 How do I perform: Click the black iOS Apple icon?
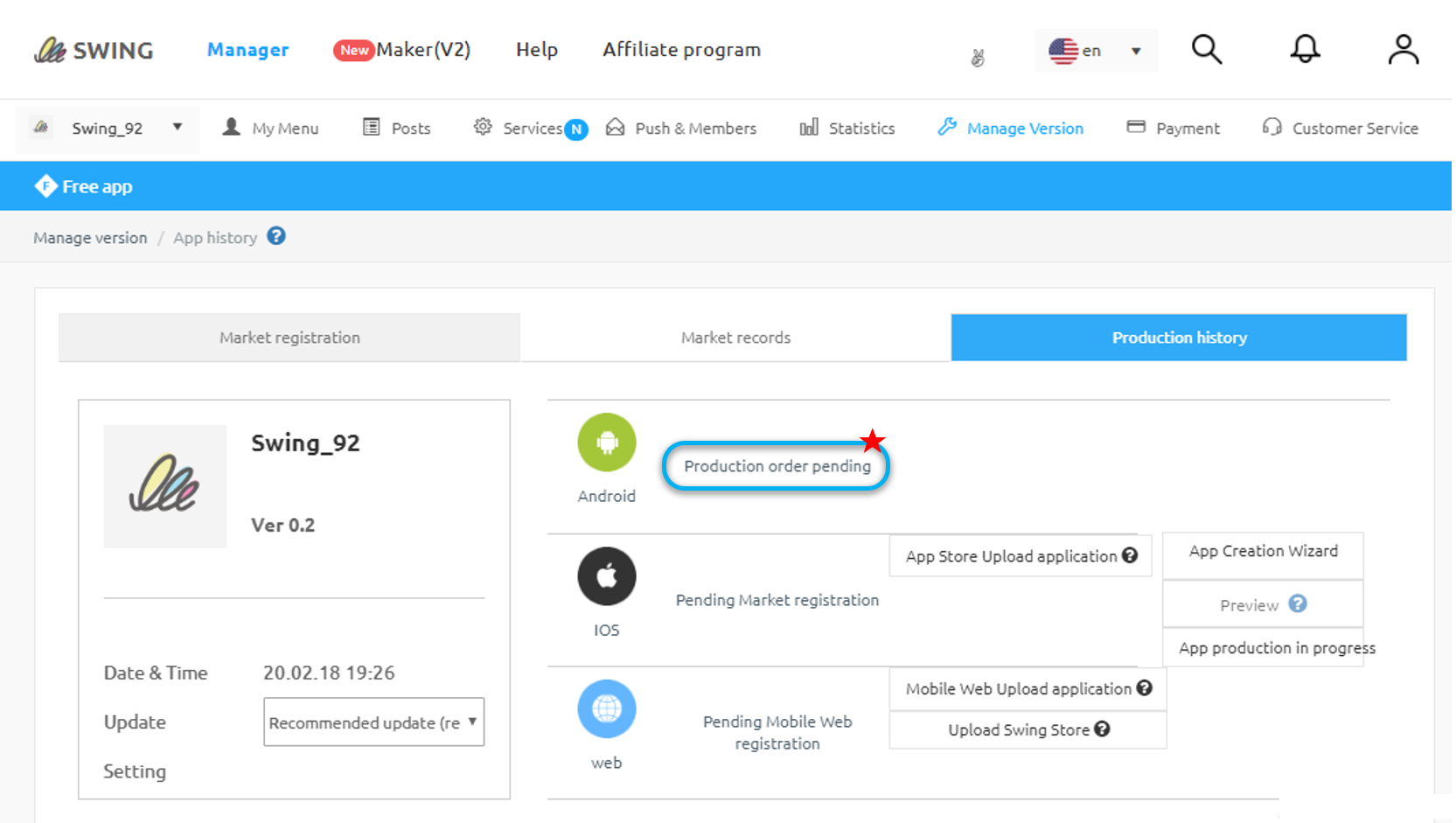pyautogui.click(x=606, y=576)
